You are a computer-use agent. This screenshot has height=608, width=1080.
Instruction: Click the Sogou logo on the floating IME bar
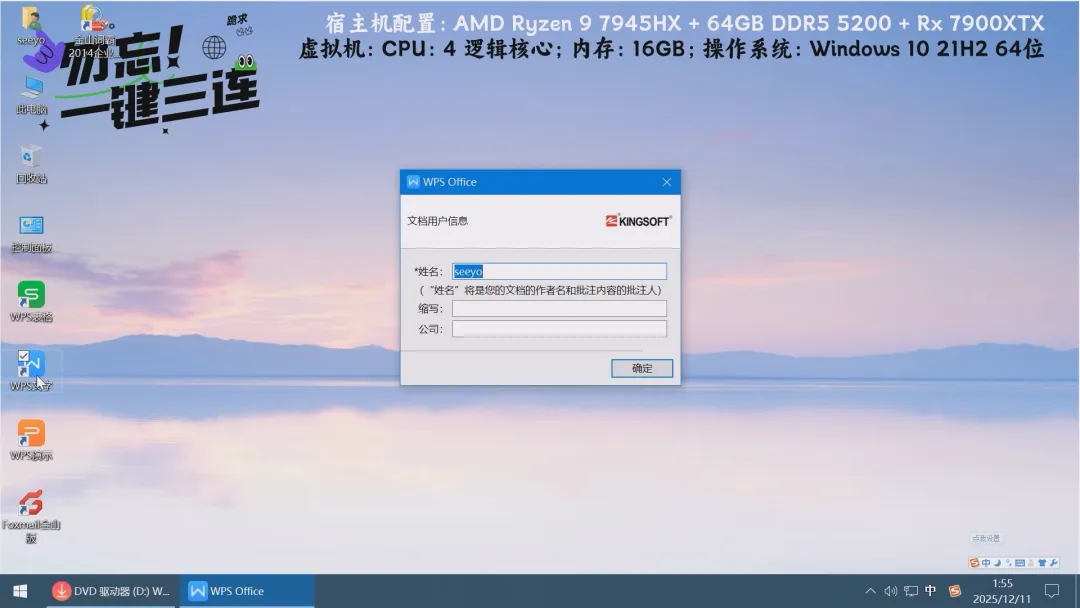pos(974,563)
